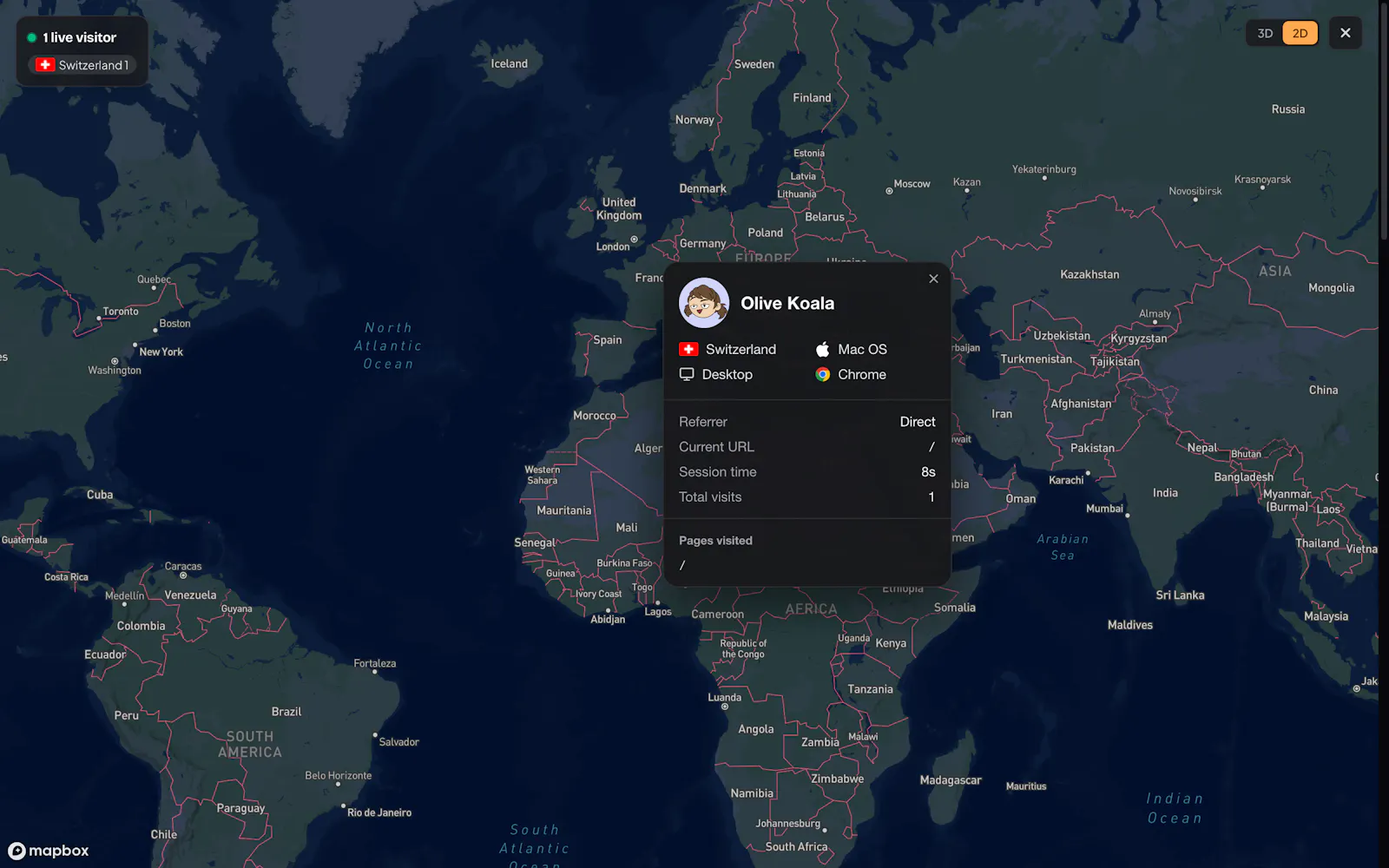Click the Madagascar label on the map
The height and width of the screenshot is (868, 1389).
(951, 780)
